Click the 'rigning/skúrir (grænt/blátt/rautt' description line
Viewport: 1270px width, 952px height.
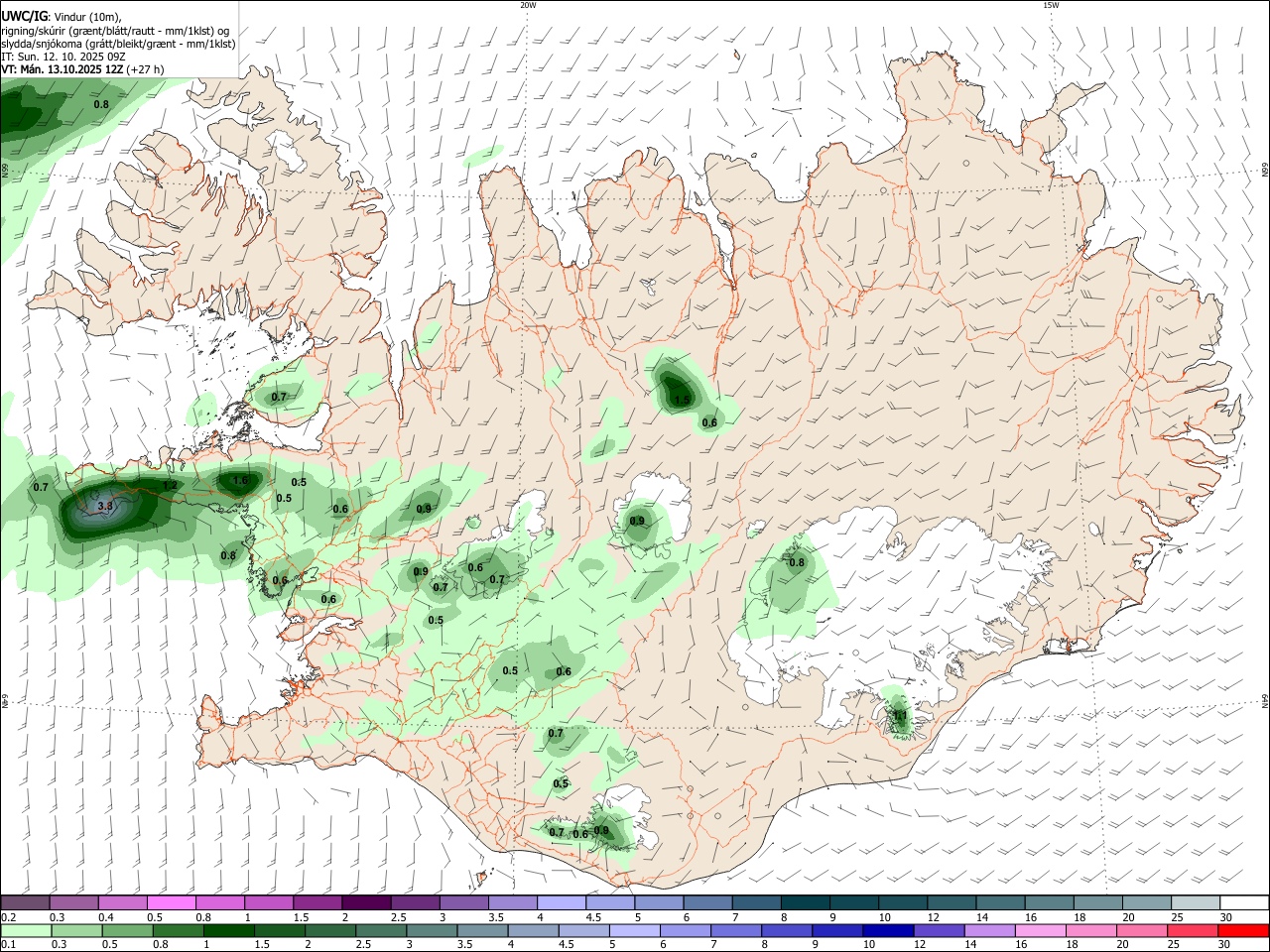point(115,31)
